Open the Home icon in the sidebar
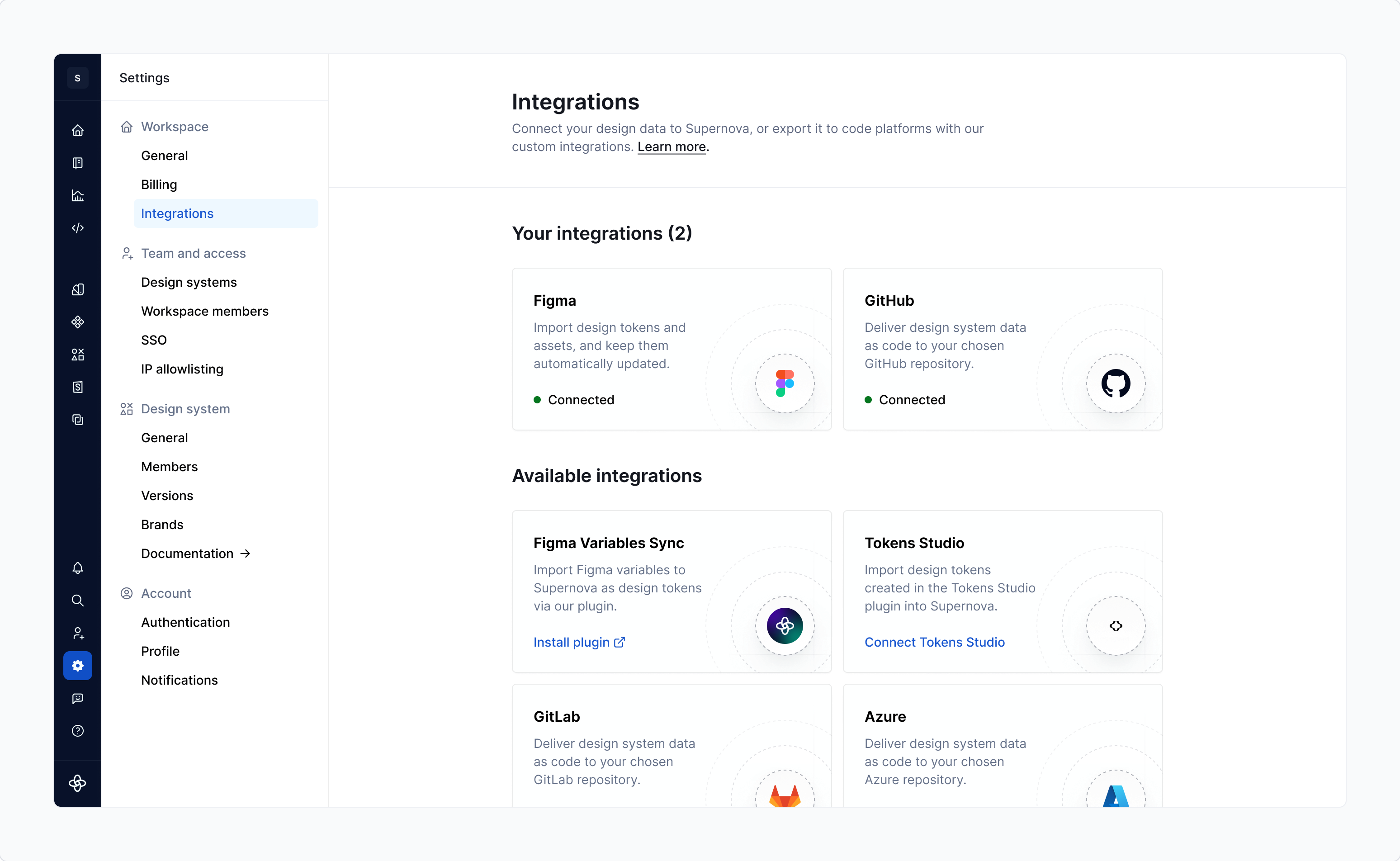The width and height of the screenshot is (1400, 861). [78, 130]
